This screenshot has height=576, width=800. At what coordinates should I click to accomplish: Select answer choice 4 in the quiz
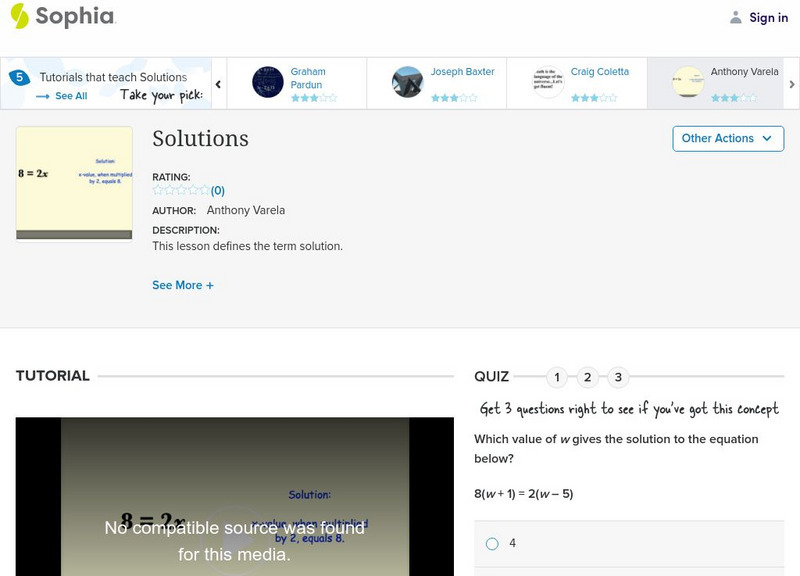click(x=493, y=542)
